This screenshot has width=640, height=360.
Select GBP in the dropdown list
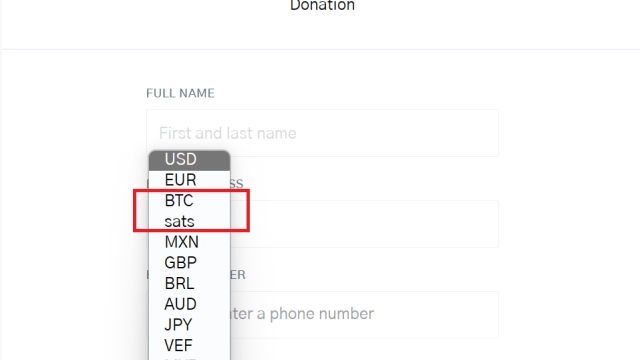point(189,263)
